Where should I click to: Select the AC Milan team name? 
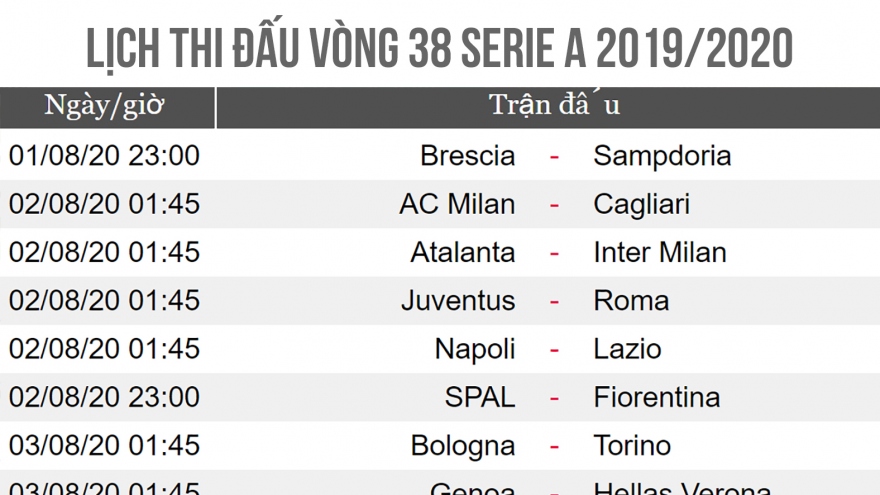[x=457, y=204]
